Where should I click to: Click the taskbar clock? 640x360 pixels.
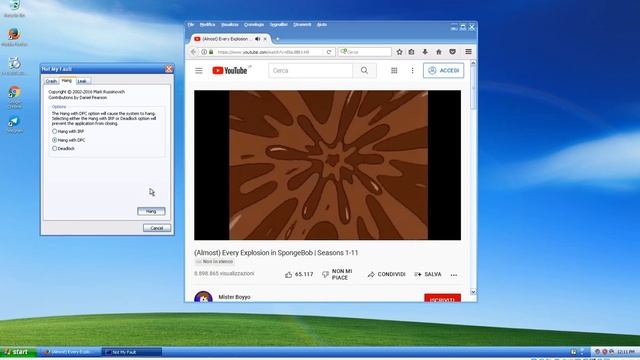626,352
